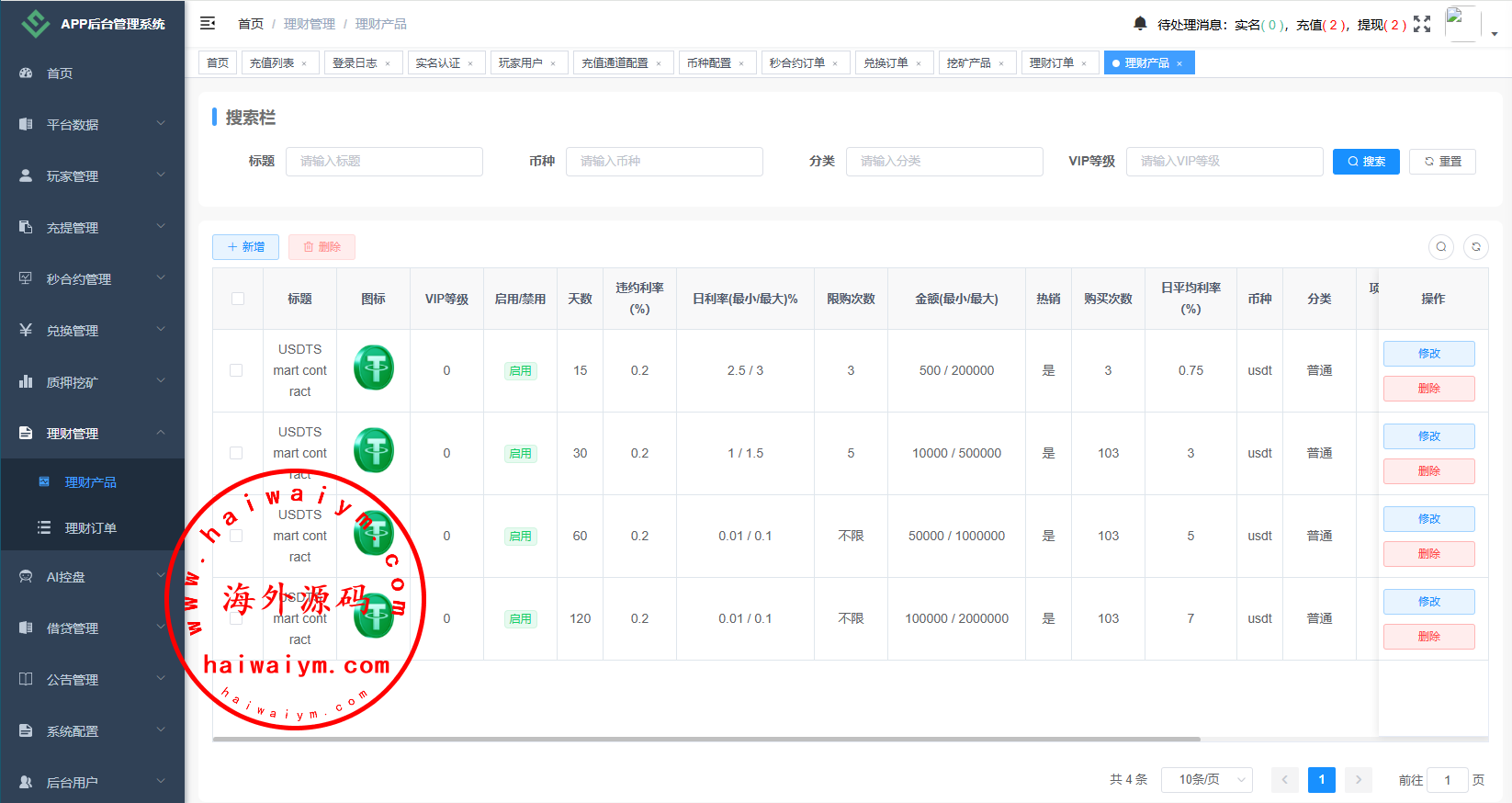Close the 实名认证 tab
Viewport: 1512px width, 803px height.
pos(470,63)
